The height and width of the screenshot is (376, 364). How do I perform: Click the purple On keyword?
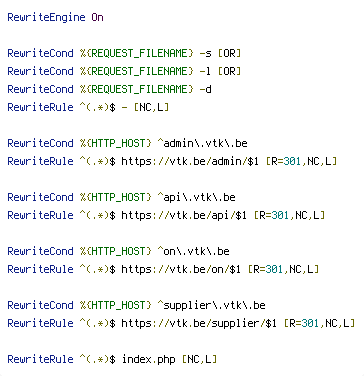97,17
